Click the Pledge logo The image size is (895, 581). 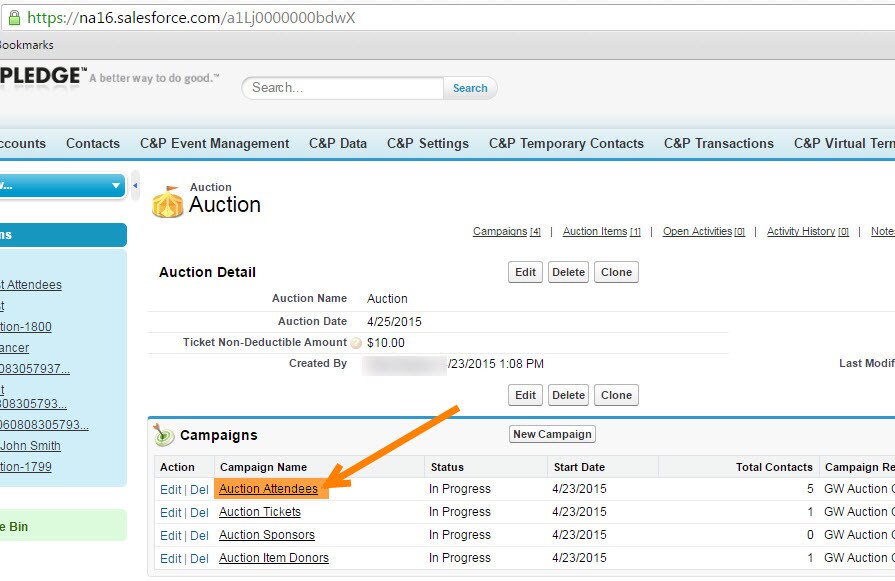(x=43, y=75)
